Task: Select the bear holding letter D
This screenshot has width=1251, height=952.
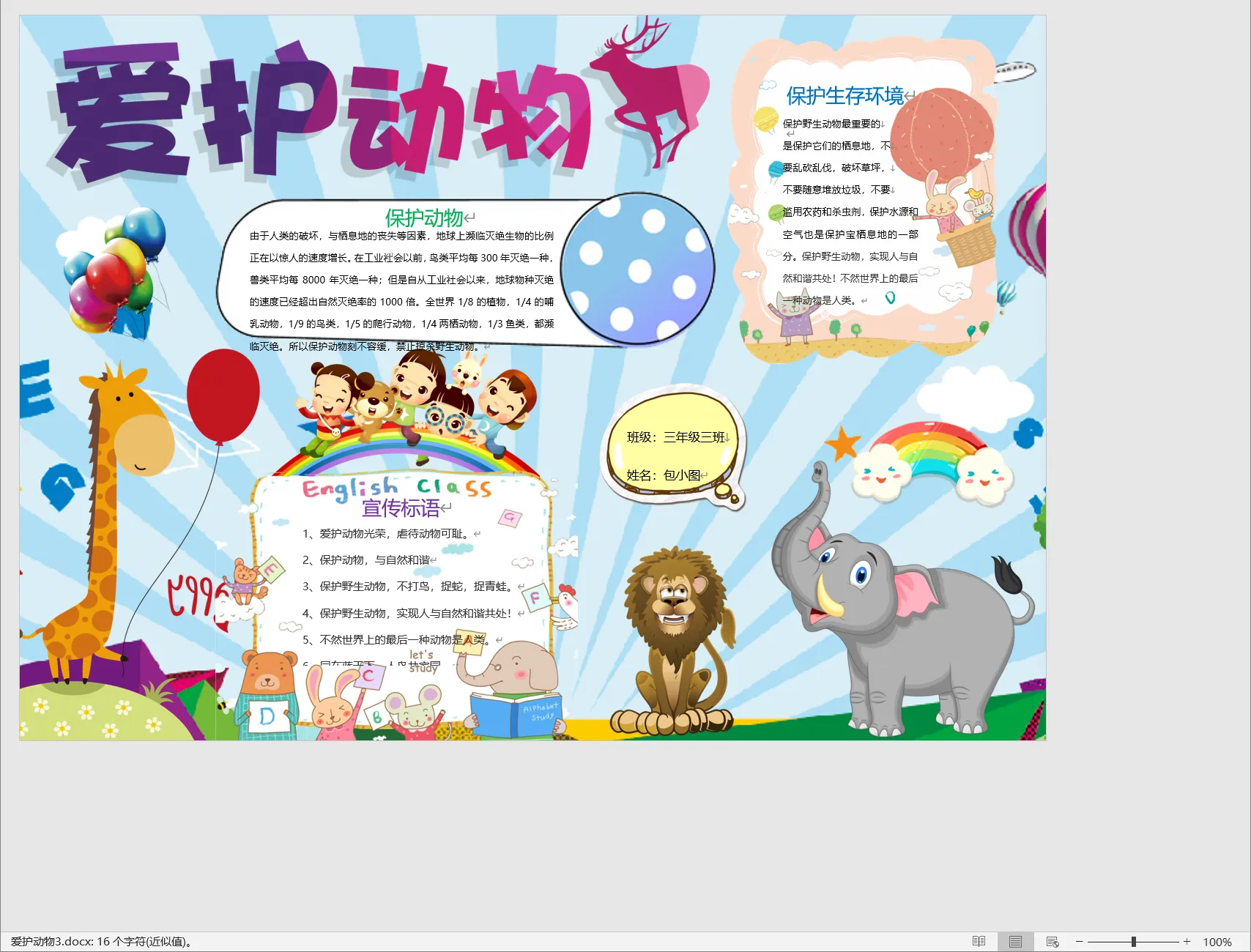Action: point(268,694)
